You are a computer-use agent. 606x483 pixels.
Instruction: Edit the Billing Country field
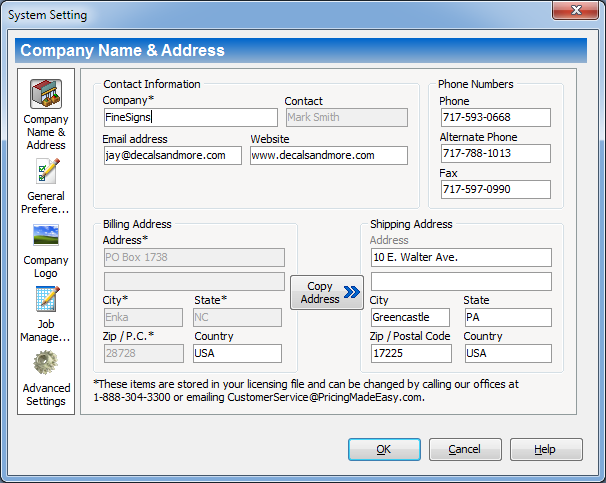click(236, 354)
